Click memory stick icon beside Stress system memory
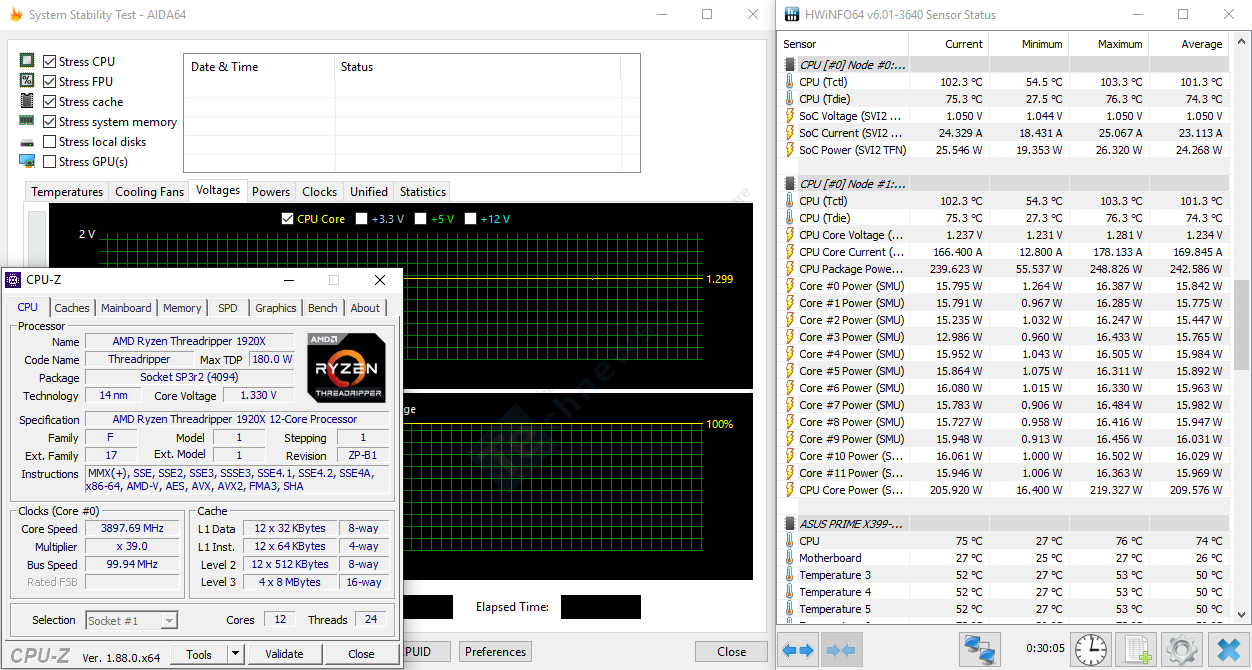The image size is (1252, 670). [27, 121]
